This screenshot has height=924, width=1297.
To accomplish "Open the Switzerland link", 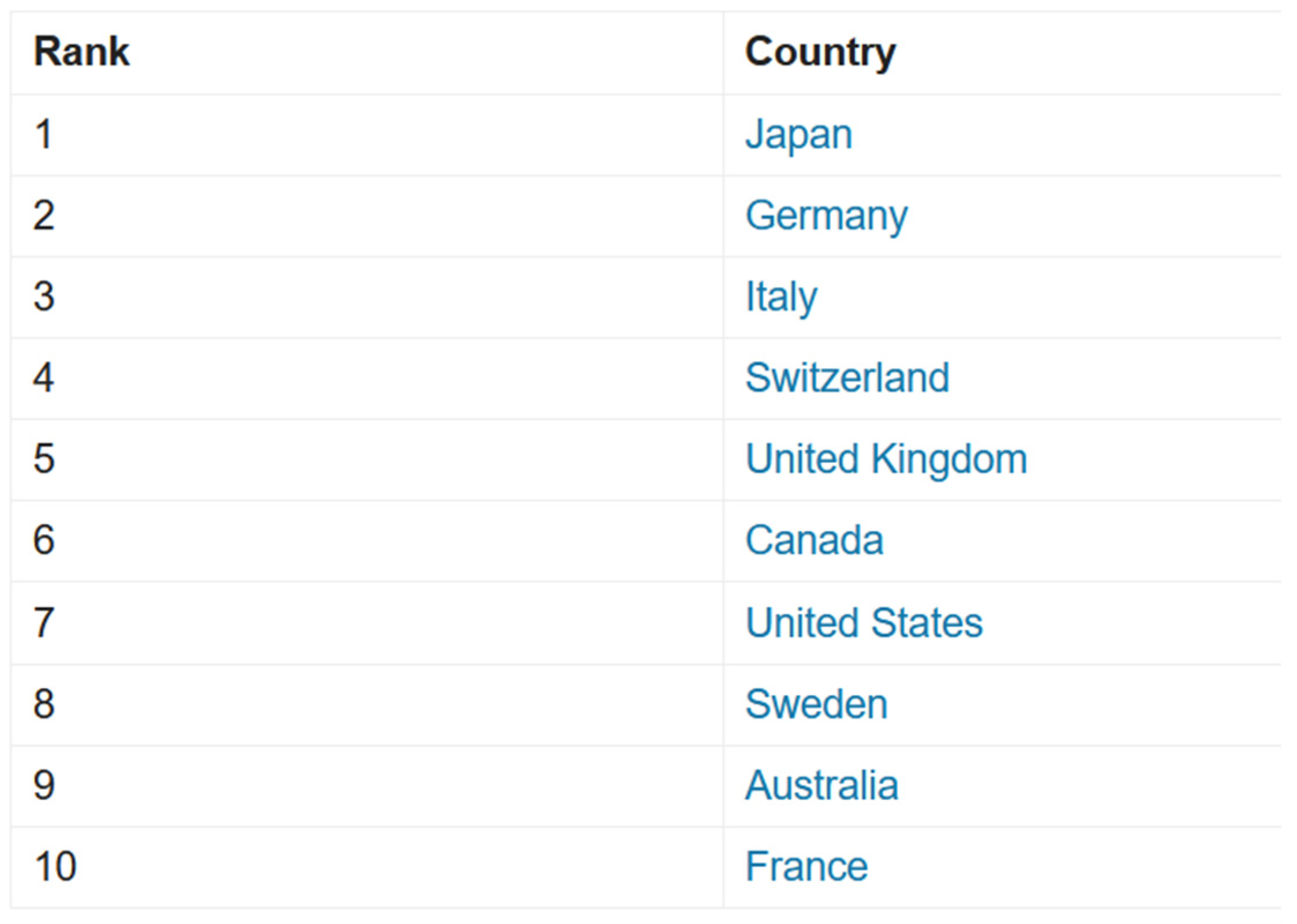I will [x=847, y=377].
